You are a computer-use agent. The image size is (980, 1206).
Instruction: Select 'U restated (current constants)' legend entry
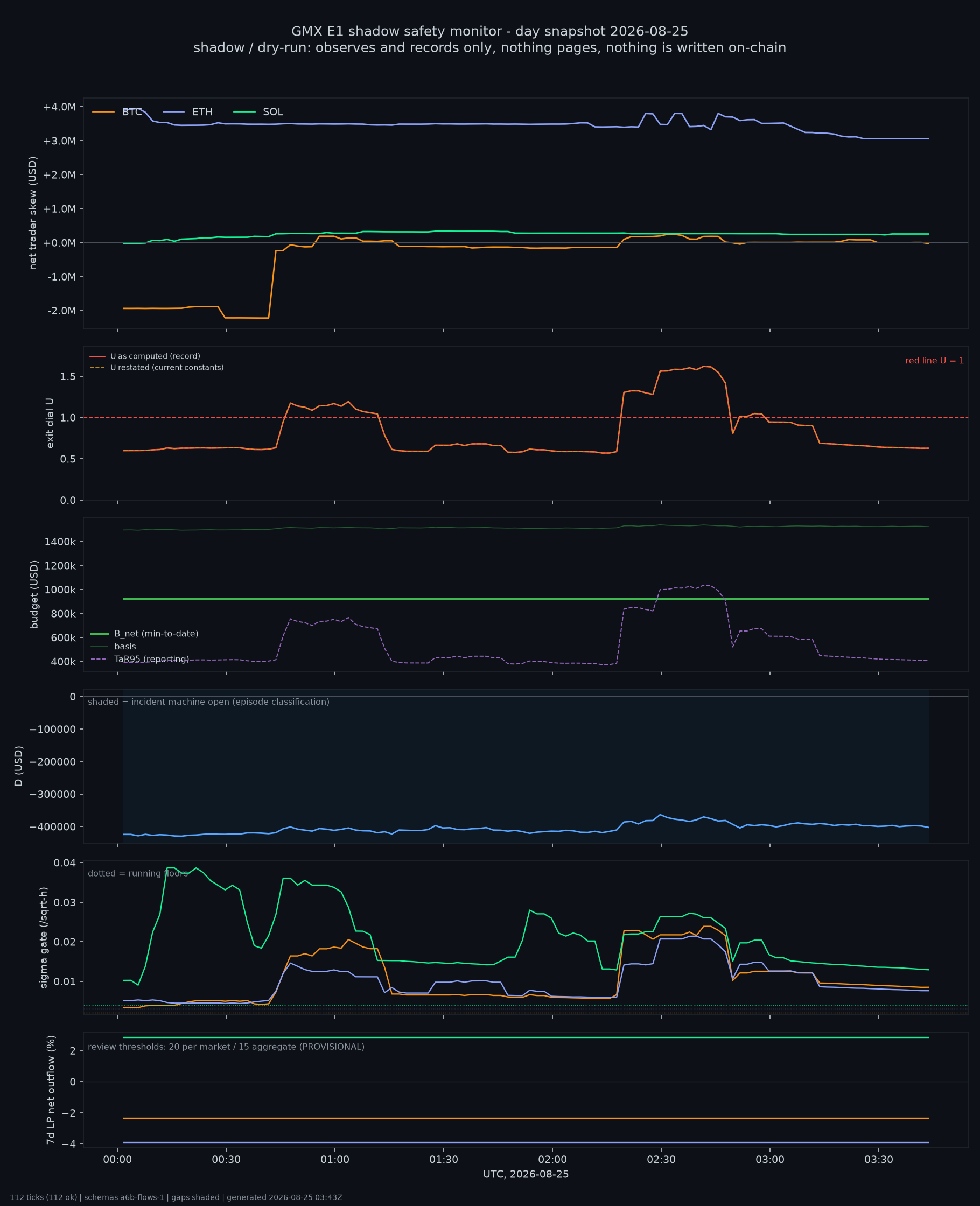156,367
